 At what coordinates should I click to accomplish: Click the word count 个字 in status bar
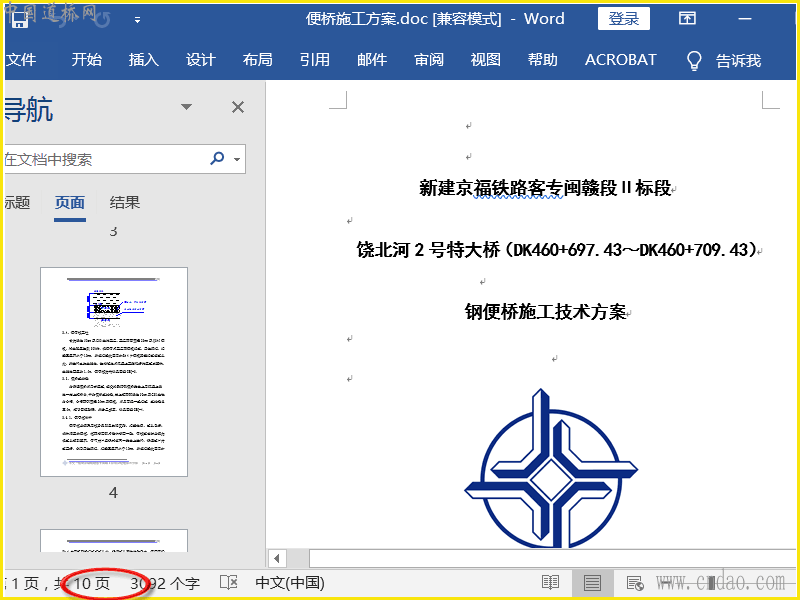point(164,583)
